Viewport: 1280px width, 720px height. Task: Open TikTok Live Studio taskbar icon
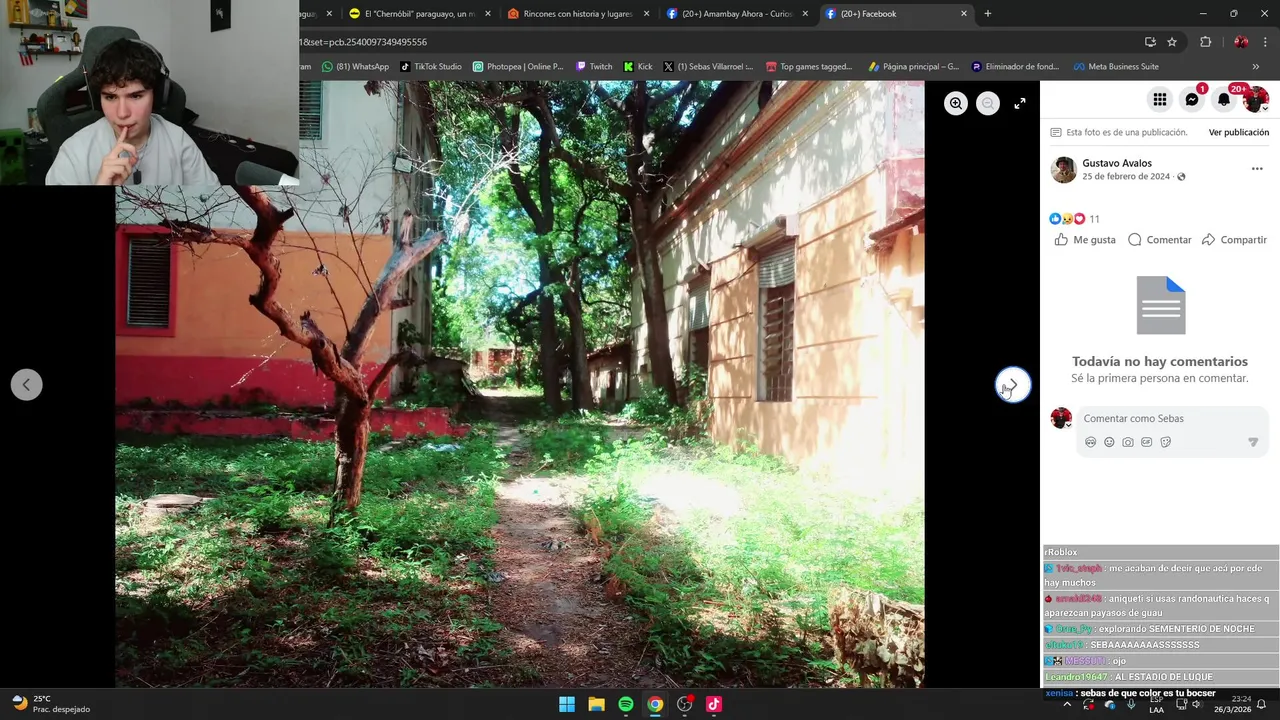(714, 704)
